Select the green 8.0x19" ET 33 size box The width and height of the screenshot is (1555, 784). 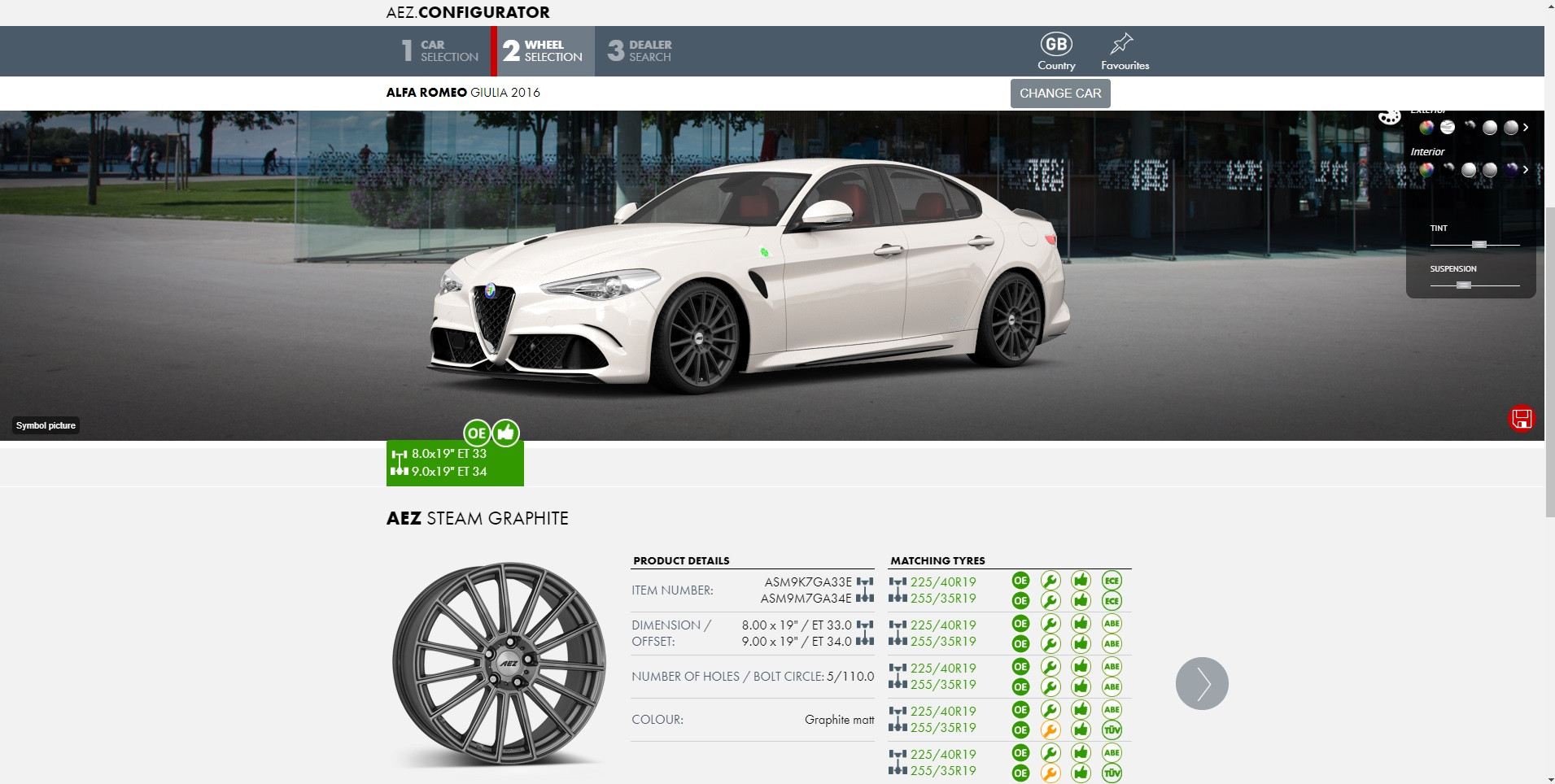[x=455, y=463]
